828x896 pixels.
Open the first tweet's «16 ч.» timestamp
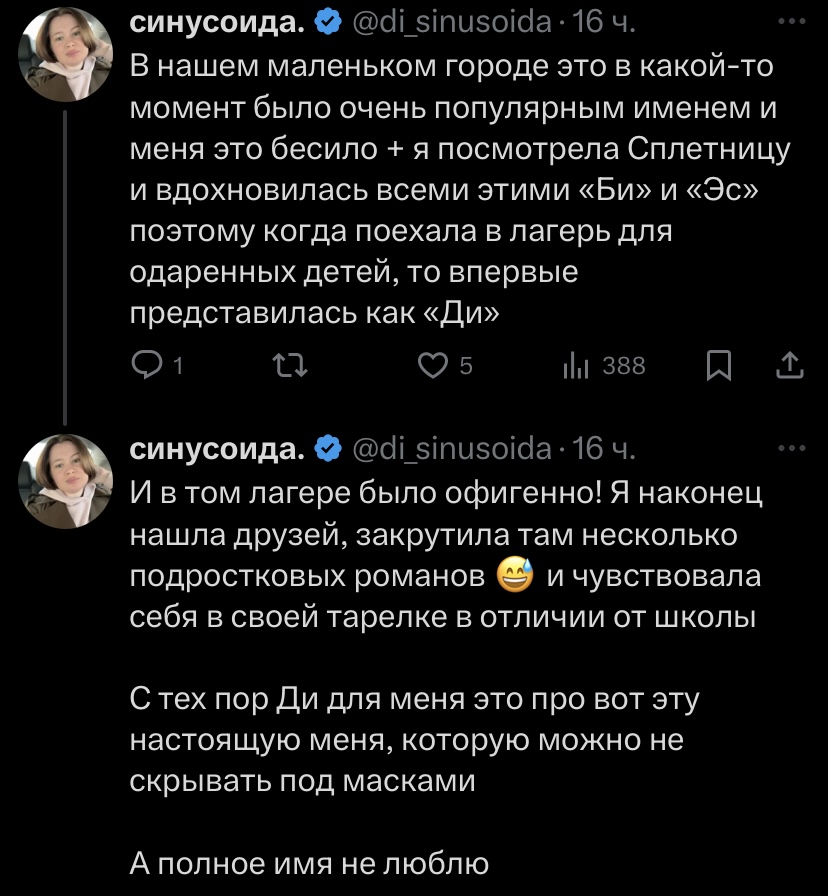pyautogui.click(x=604, y=22)
